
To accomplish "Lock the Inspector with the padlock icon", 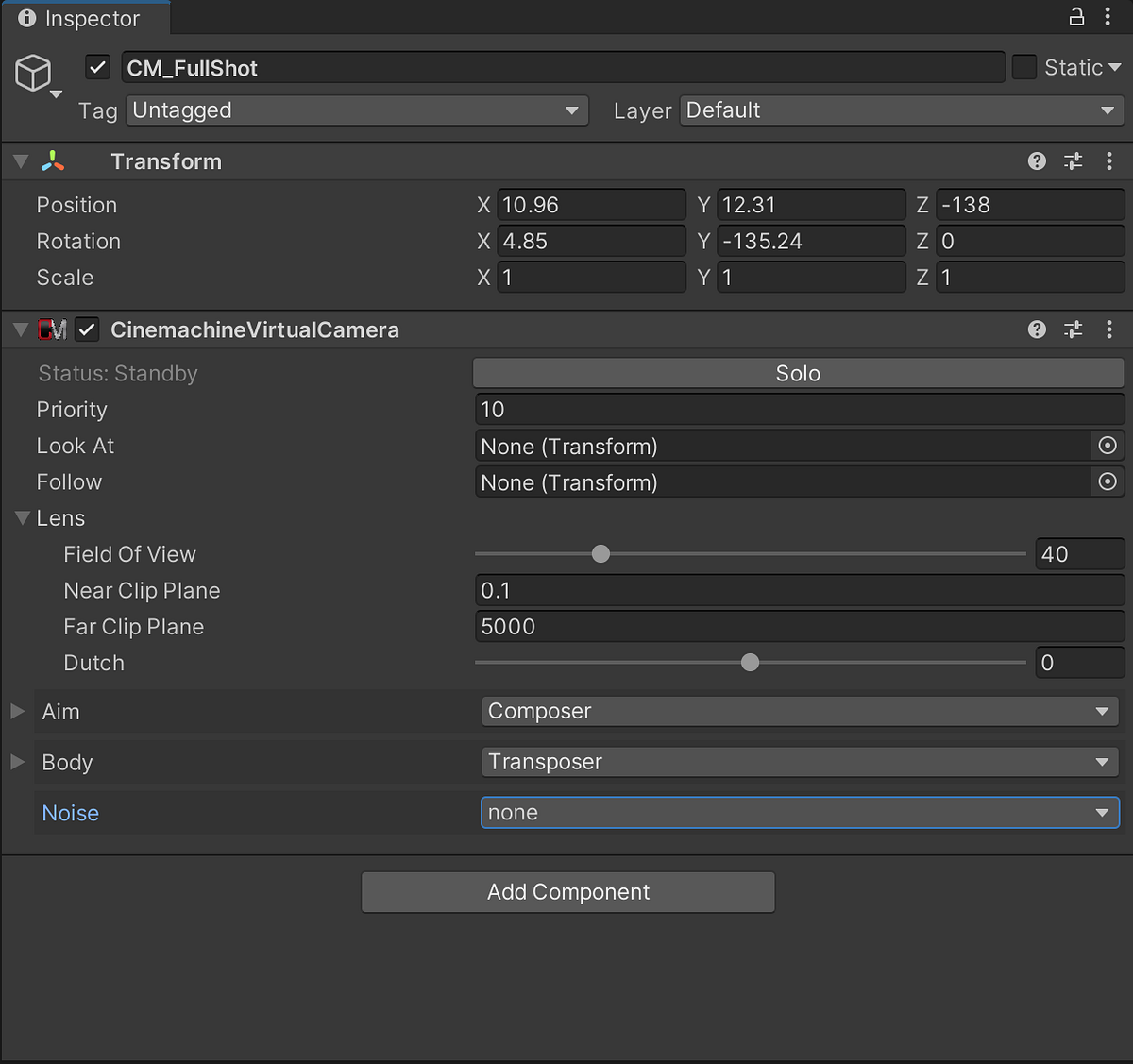I will (x=1076, y=17).
